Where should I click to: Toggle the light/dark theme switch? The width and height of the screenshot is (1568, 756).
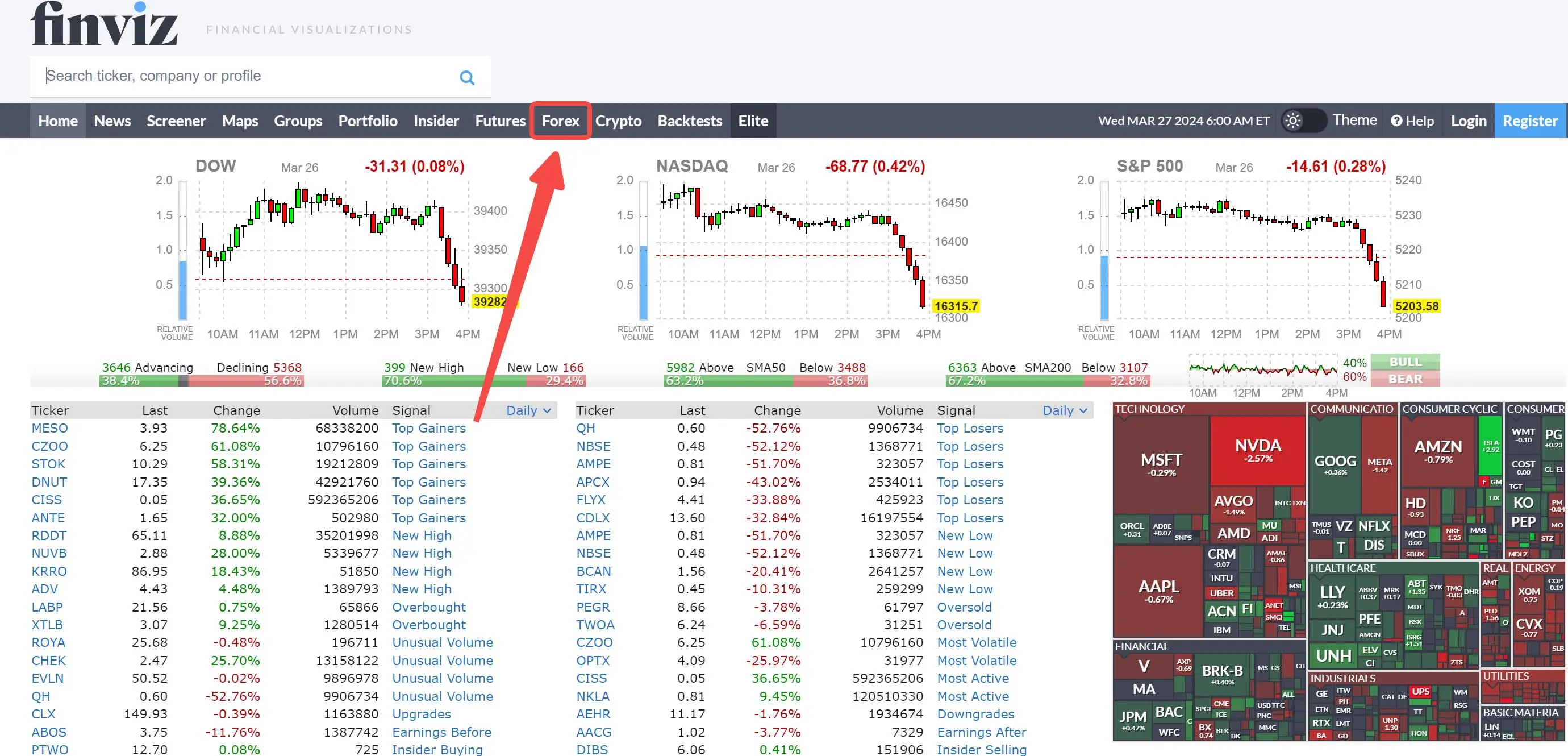(x=1303, y=121)
